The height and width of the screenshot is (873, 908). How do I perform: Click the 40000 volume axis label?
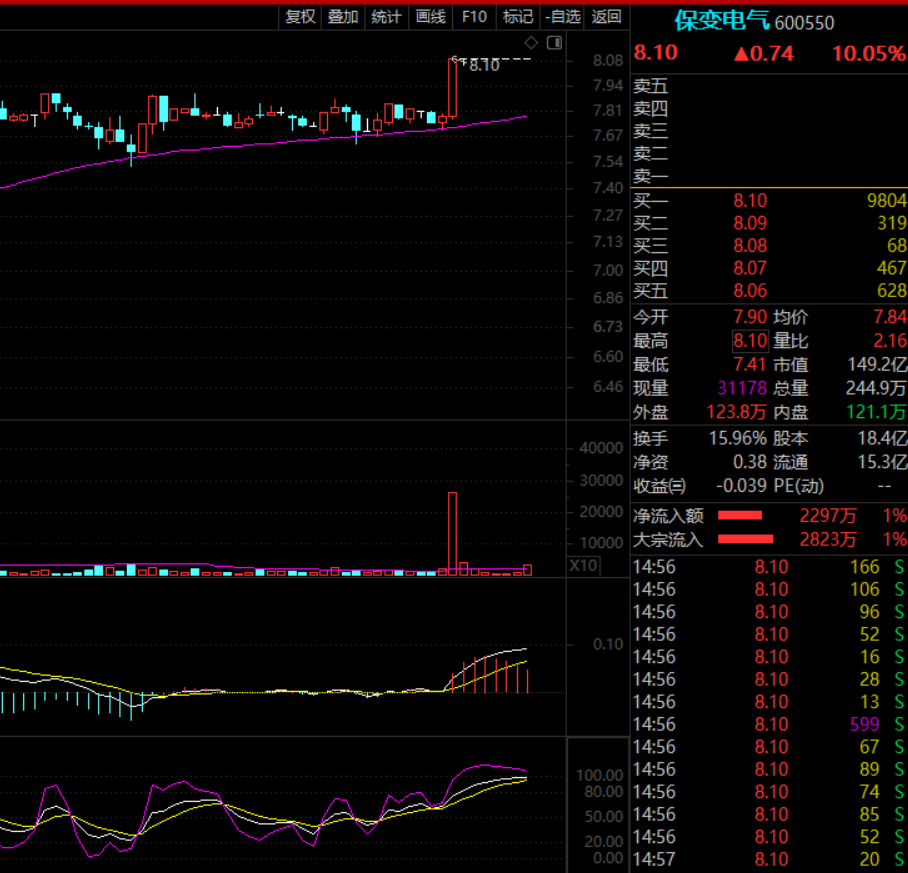[601, 448]
